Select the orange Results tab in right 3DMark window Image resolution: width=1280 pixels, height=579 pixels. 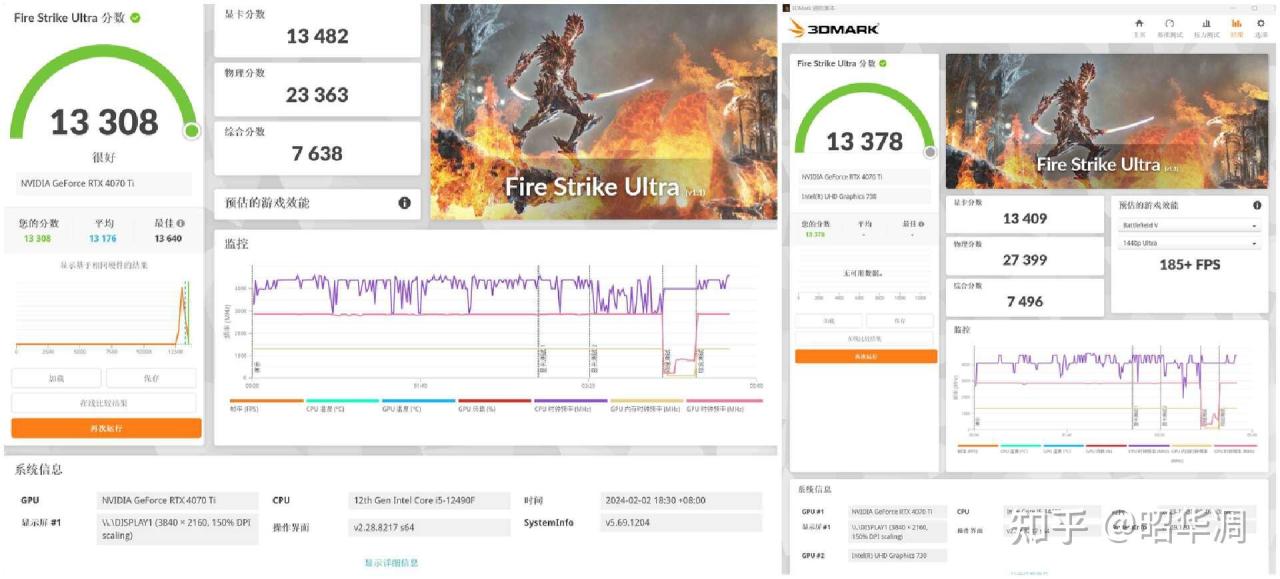click(1237, 27)
